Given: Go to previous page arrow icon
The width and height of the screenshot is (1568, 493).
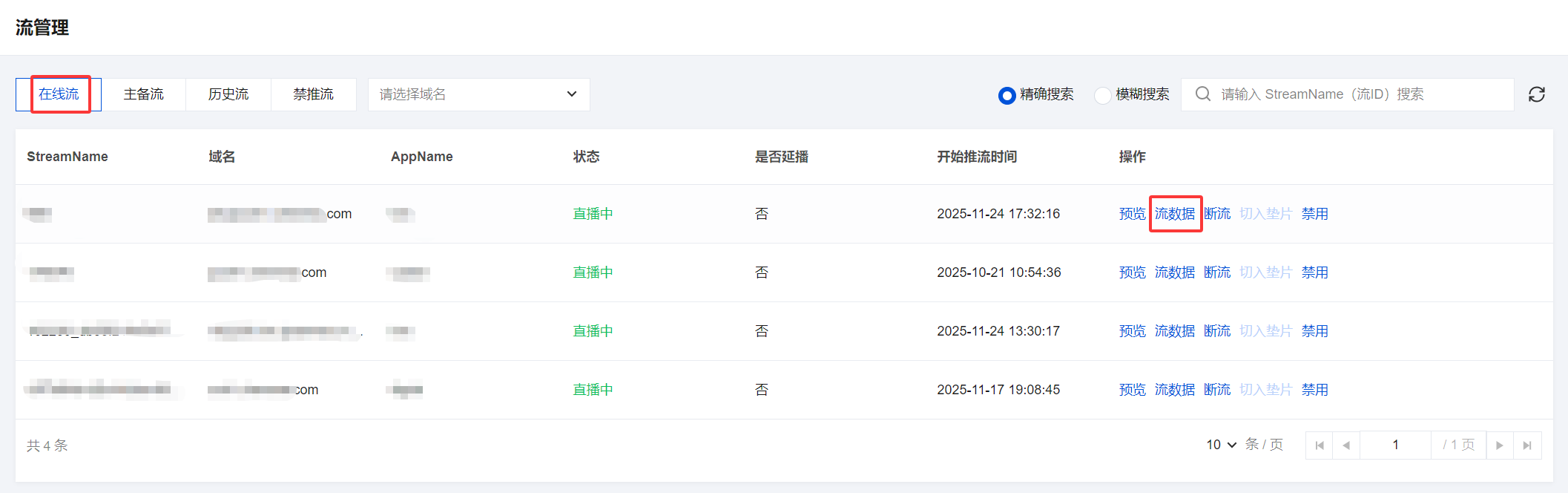Looking at the screenshot, I should pyautogui.click(x=1346, y=445).
